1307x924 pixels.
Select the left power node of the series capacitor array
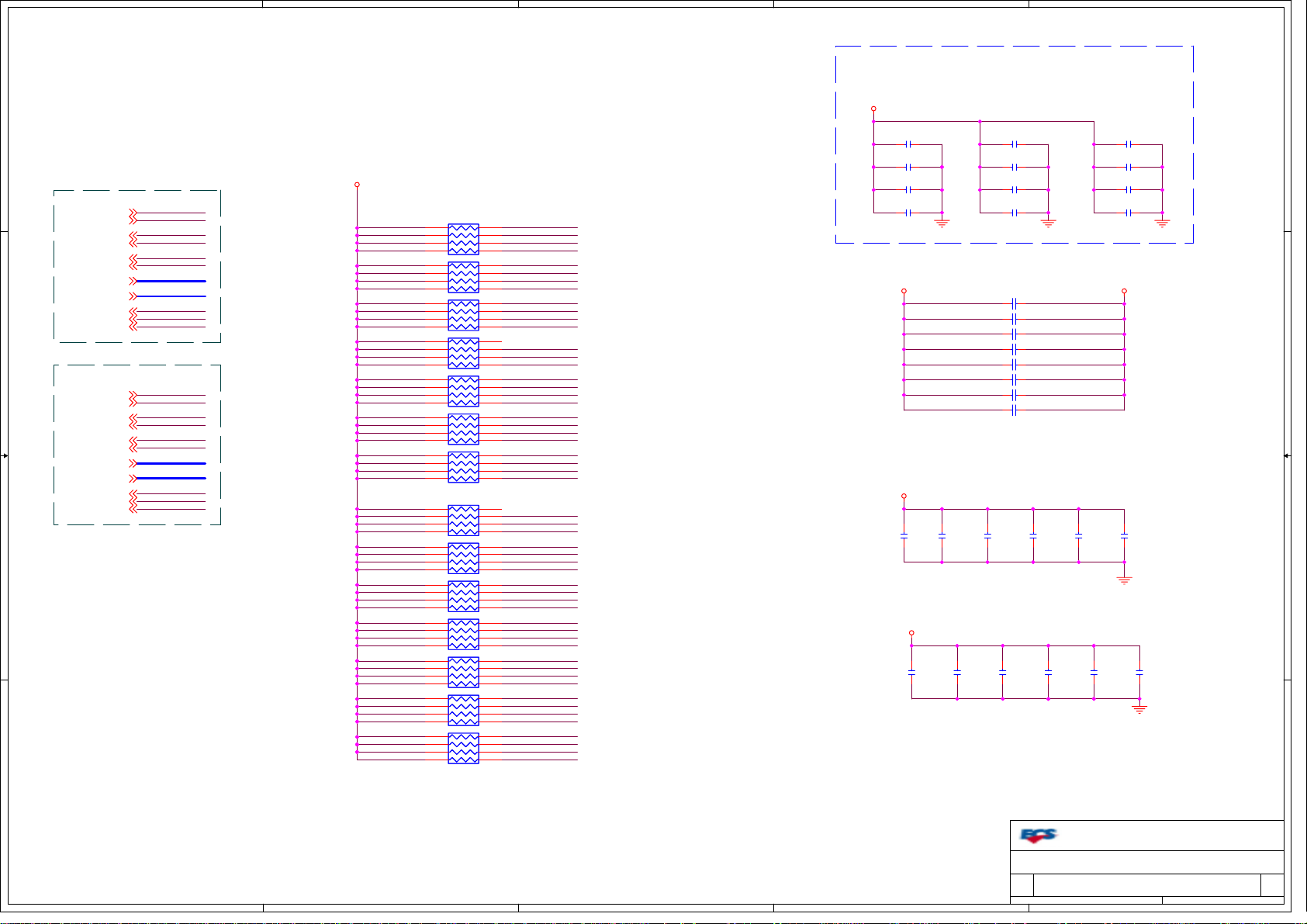(x=904, y=291)
